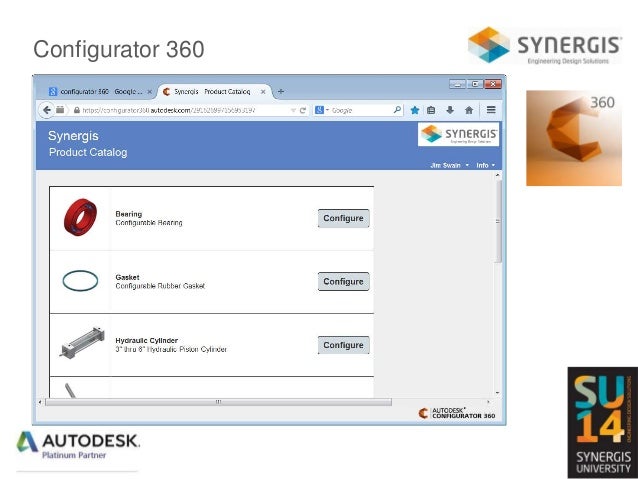
Task: Click the vertical scrollbar thumb
Action: pyautogui.click(x=498, y=221)
